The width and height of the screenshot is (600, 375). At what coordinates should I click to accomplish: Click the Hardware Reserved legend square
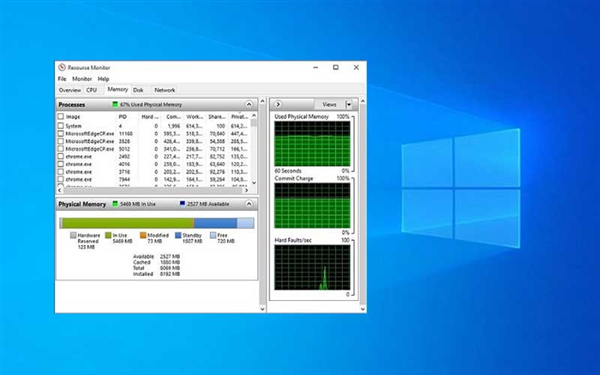point(73,235)
